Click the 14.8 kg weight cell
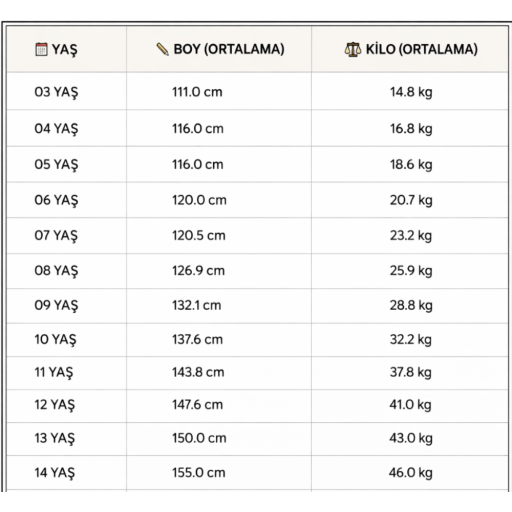The height and width of the screenshot is (512, 512). (x=411, y=92)
